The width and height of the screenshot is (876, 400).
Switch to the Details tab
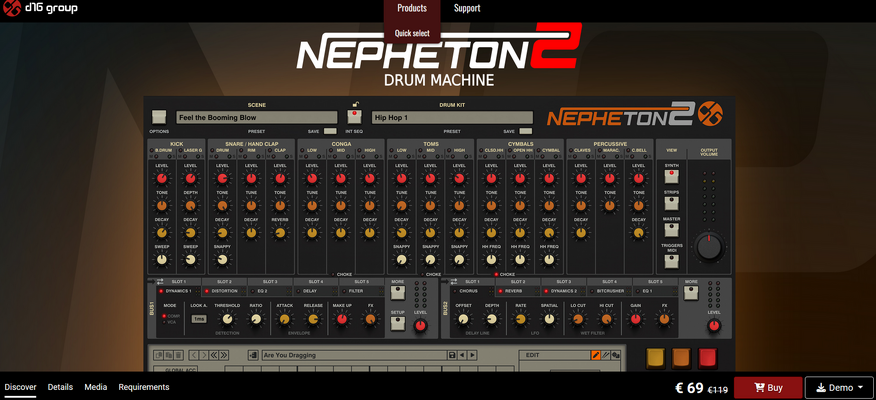[60, 387]
